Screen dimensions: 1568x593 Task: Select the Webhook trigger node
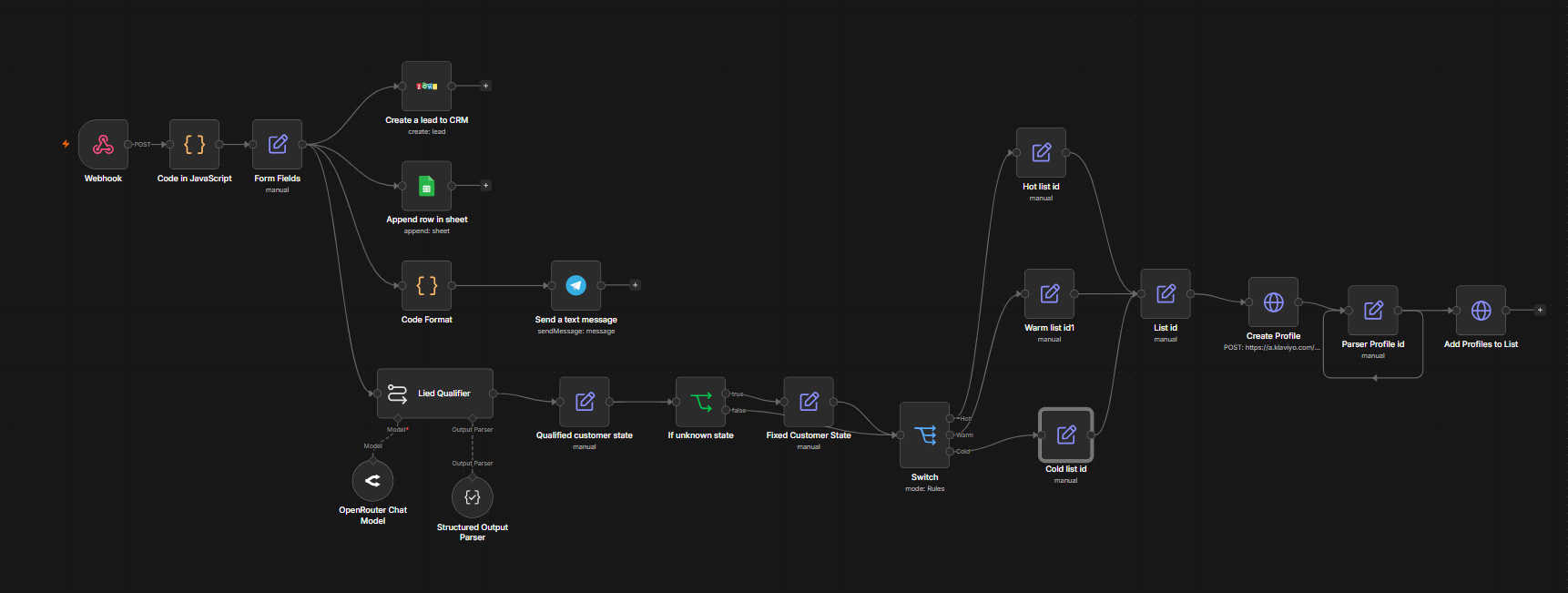[x=103, y=144]
